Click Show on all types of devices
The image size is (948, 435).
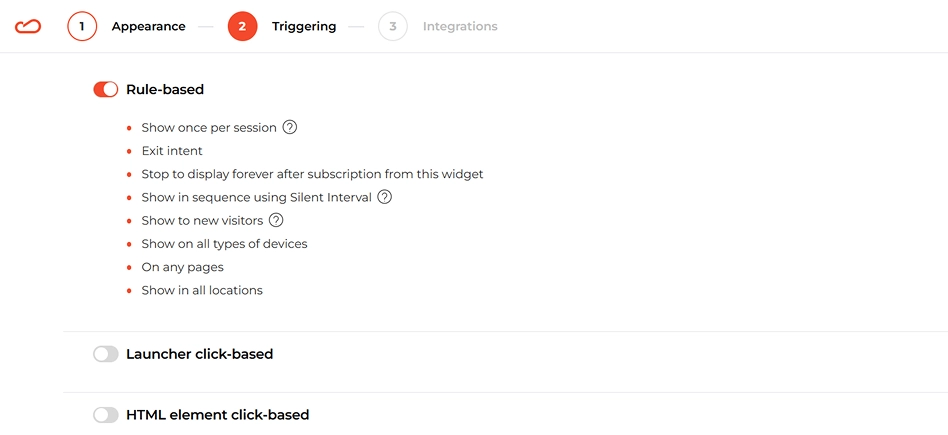[x=224, y=244]
